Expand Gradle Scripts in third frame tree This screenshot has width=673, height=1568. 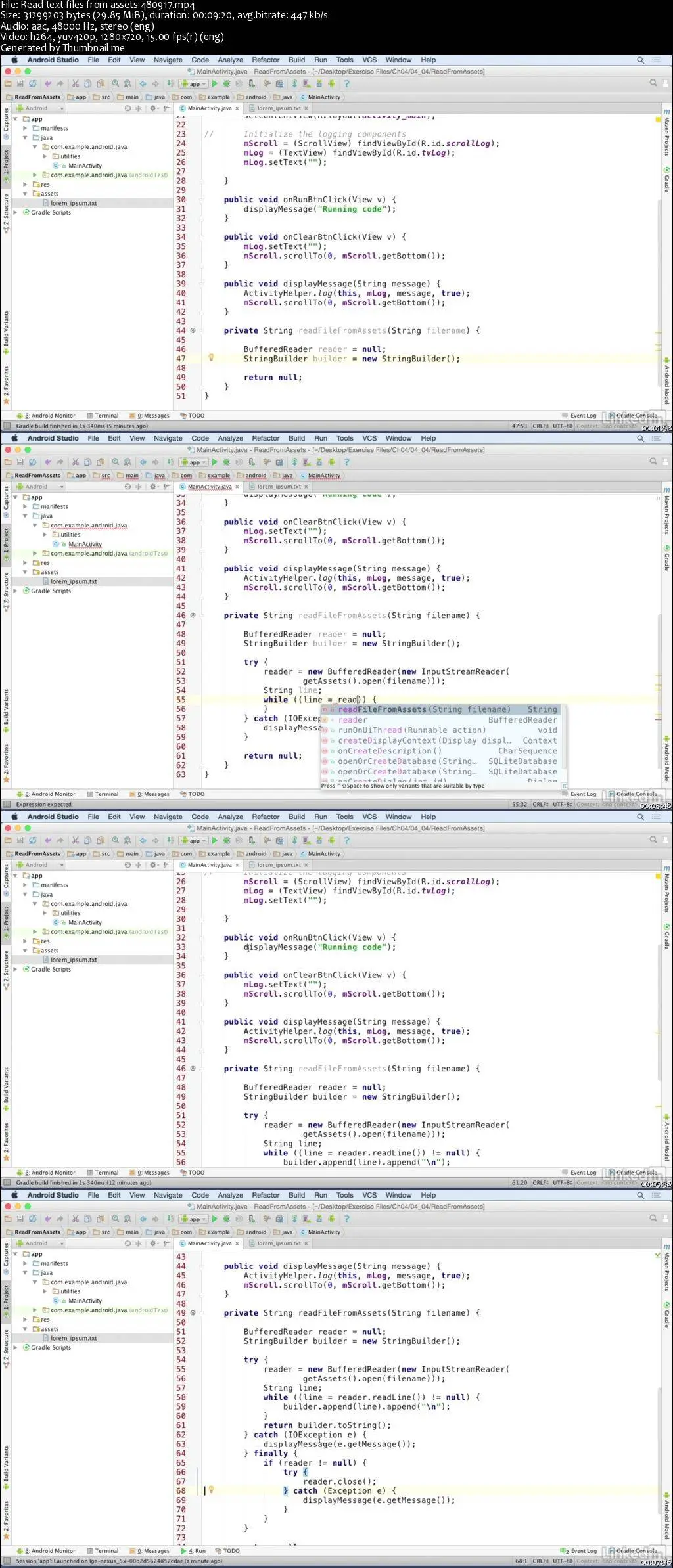[16, 969]
